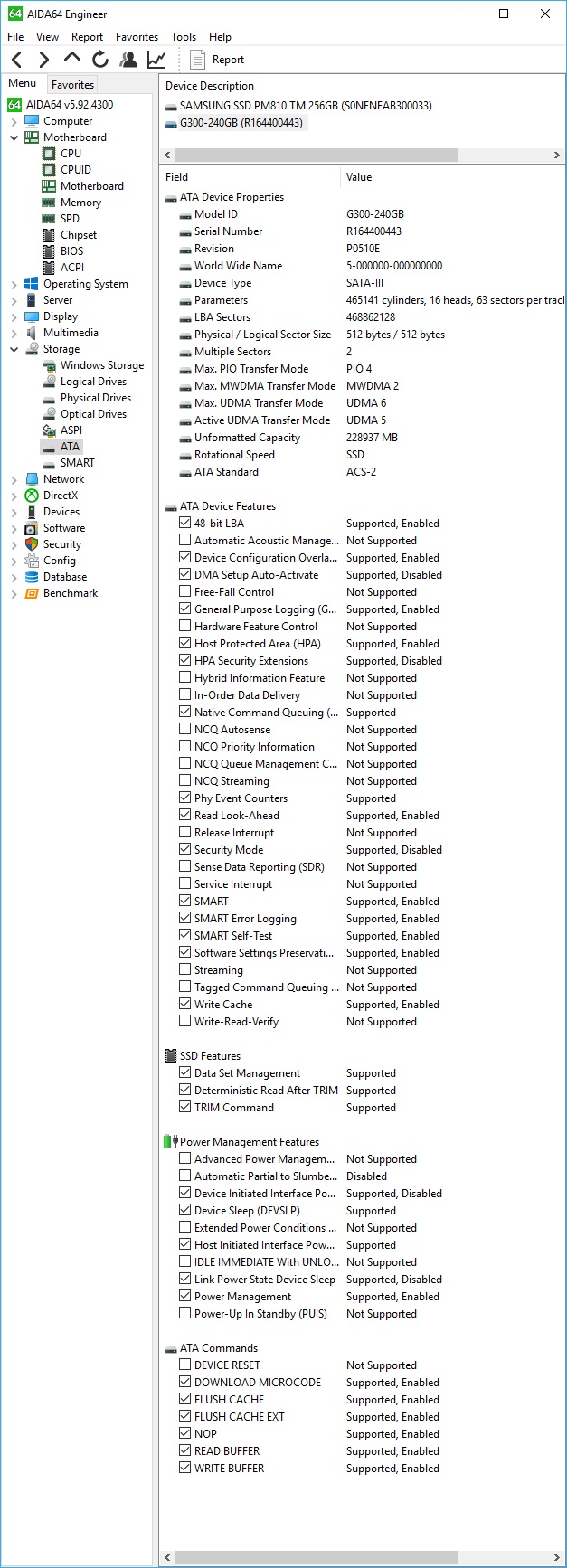Open the Report menu
Screen dimensions: 567x1568
(x=87, y=37)
